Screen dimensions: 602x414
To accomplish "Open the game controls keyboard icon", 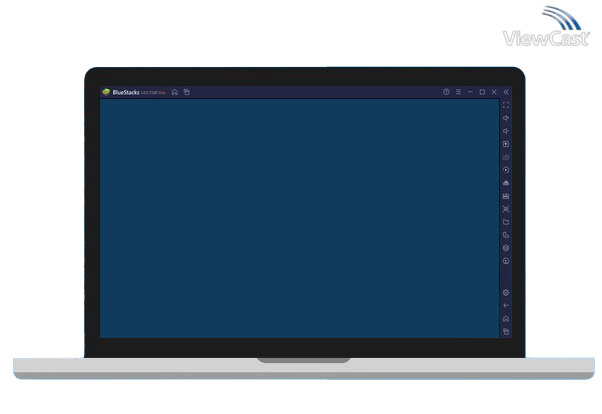I will point(506,157).
